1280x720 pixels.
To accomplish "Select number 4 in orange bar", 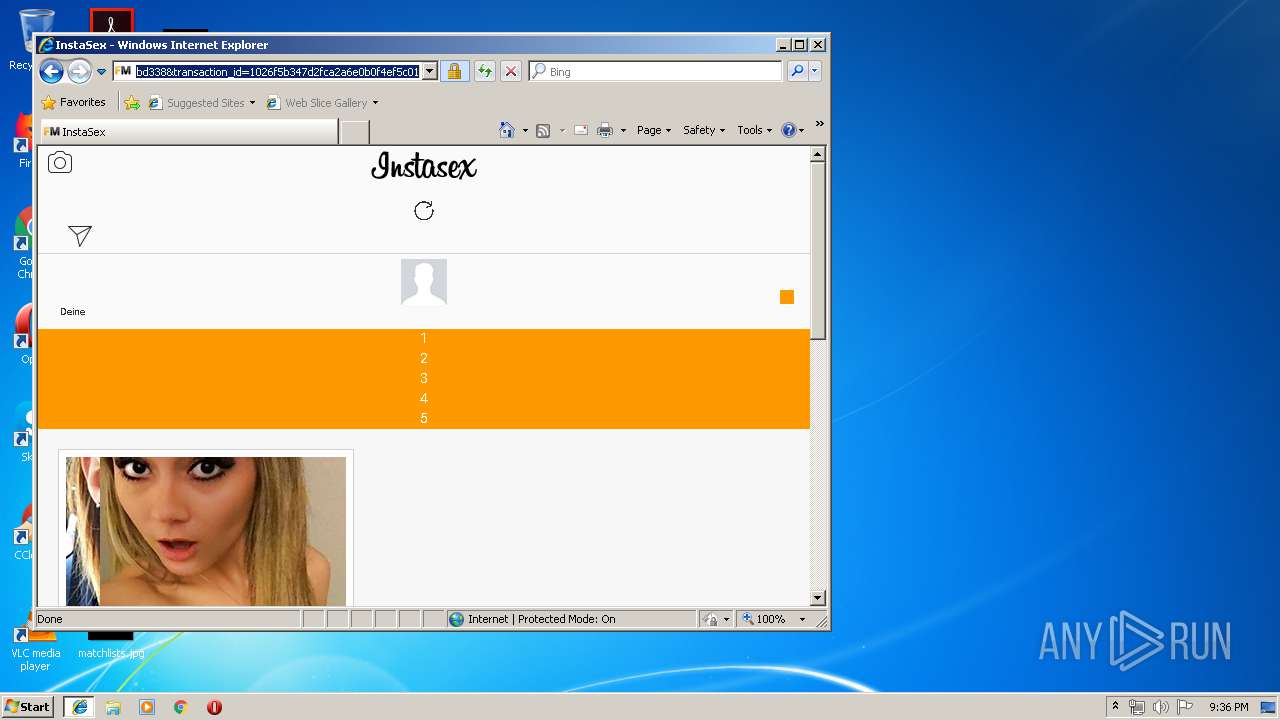I will (424, 398).
